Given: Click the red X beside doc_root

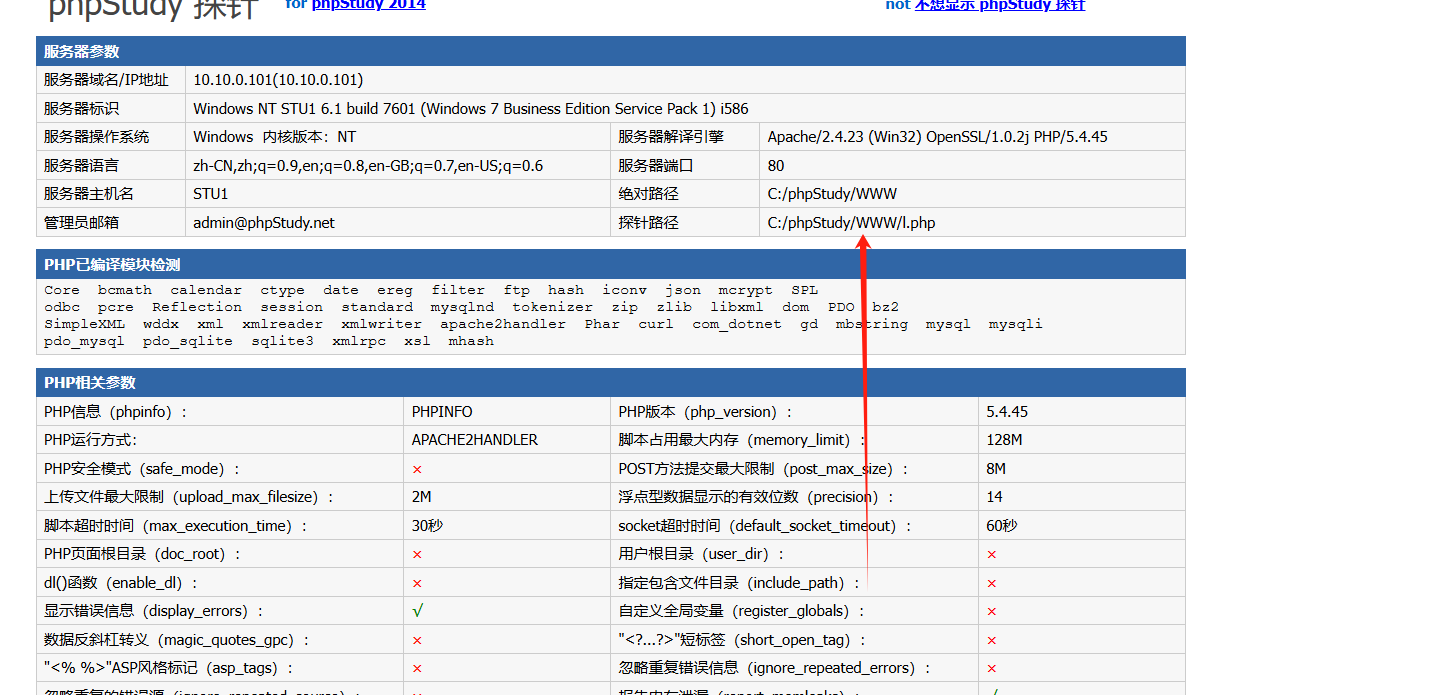Looking at the screenshot, I should click(417, 554).
